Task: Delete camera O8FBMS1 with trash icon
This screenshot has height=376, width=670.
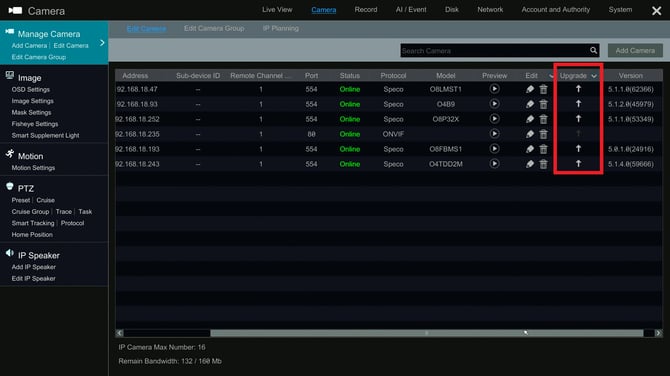Action: (544, 149)
